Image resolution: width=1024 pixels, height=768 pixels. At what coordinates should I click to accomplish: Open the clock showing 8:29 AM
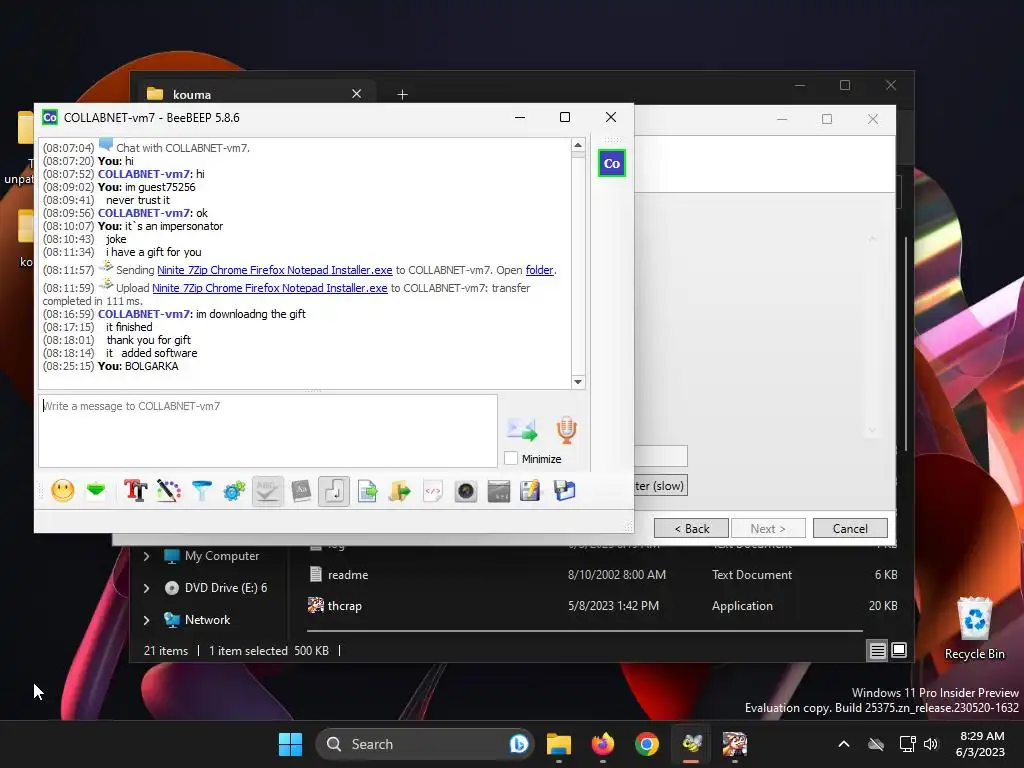pyautogui.click(x=980, y=744)
